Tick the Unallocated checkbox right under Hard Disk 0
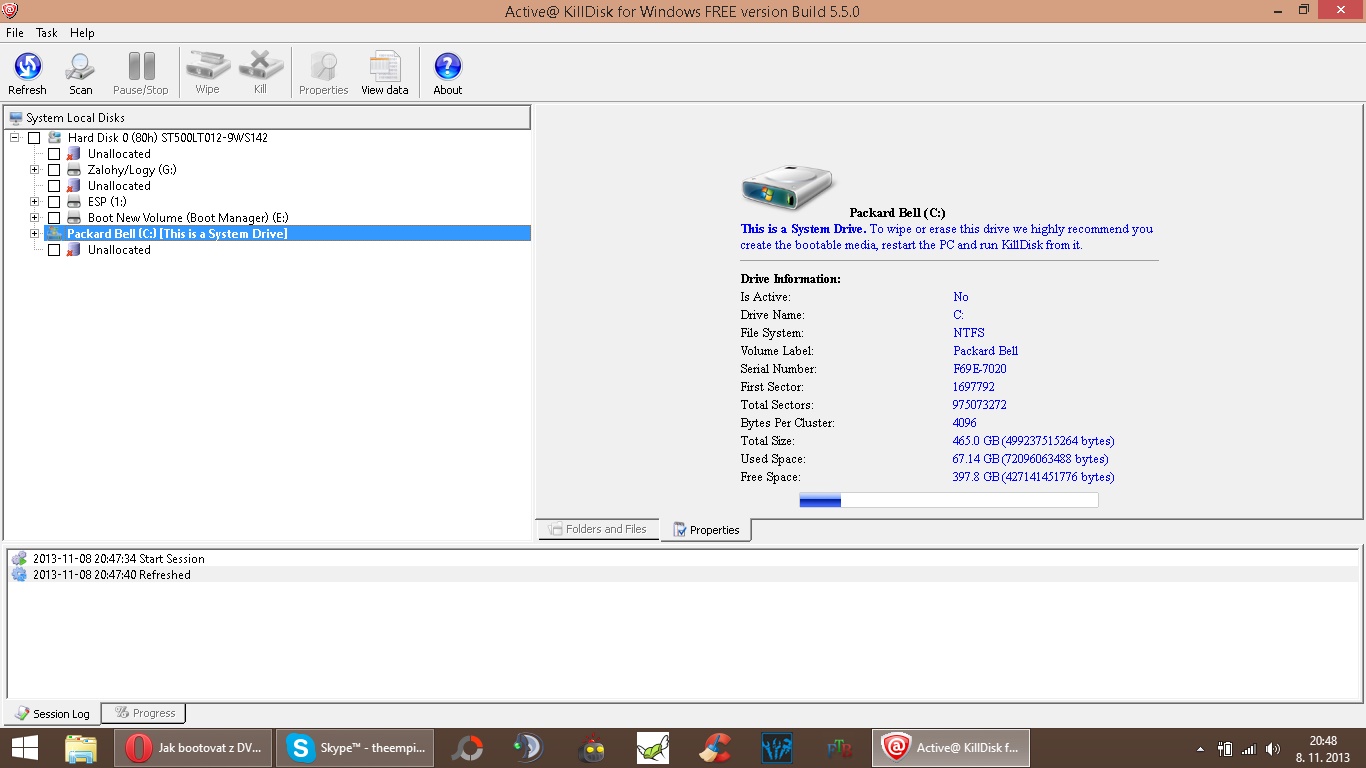Screen dimensions: 1366x768 (x=54, y=154)
